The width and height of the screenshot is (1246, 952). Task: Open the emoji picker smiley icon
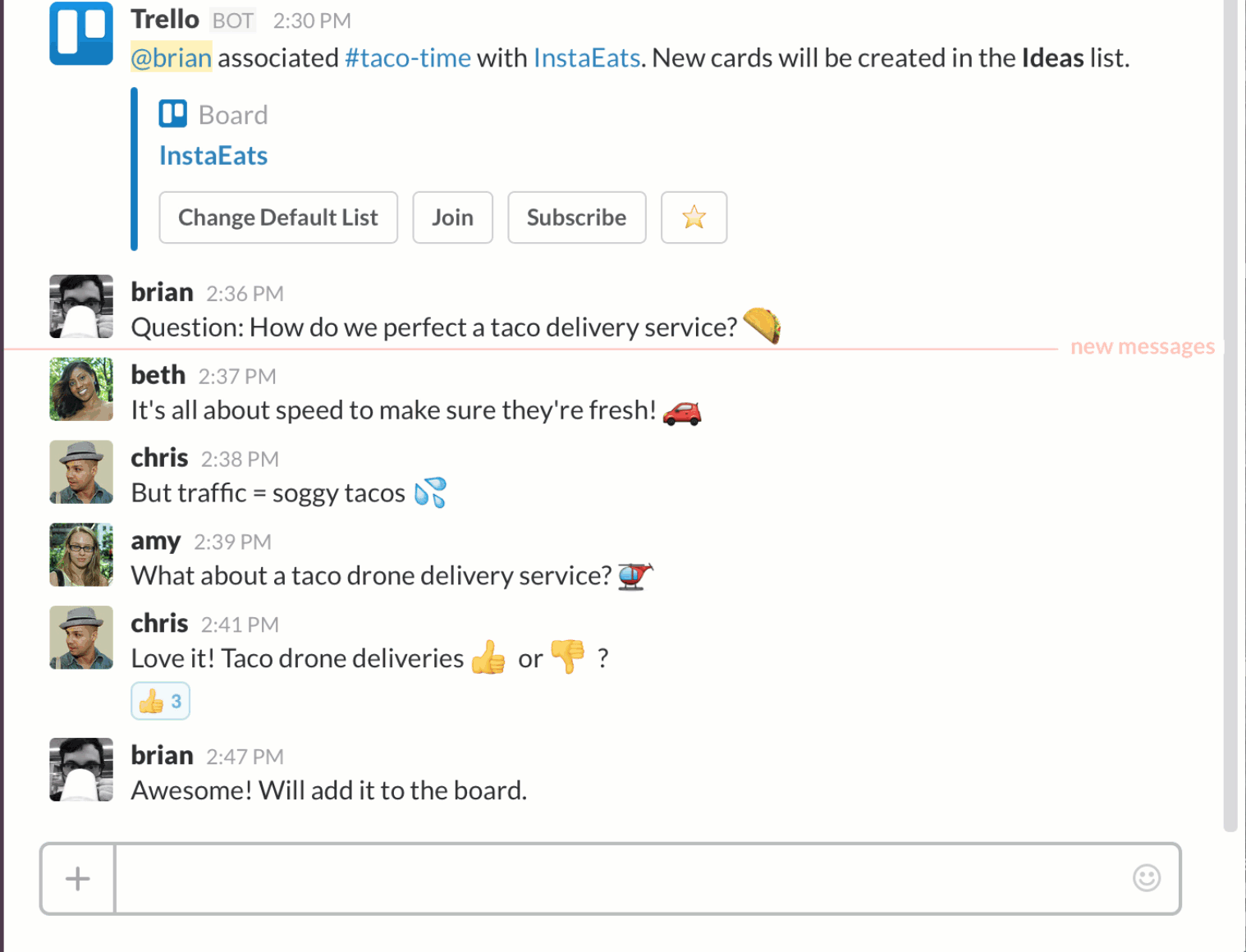click(1147, 878)
